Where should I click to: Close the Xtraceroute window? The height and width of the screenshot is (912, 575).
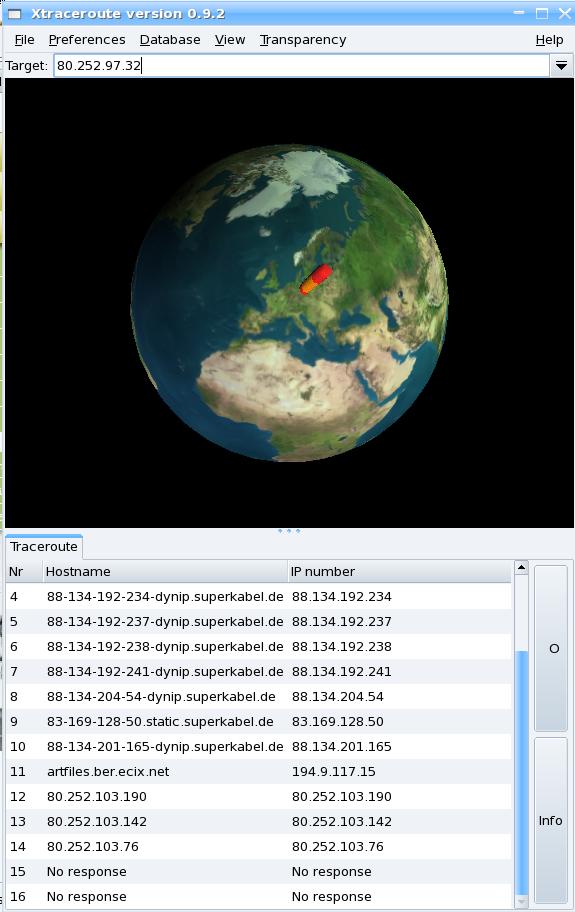[564, 13]
